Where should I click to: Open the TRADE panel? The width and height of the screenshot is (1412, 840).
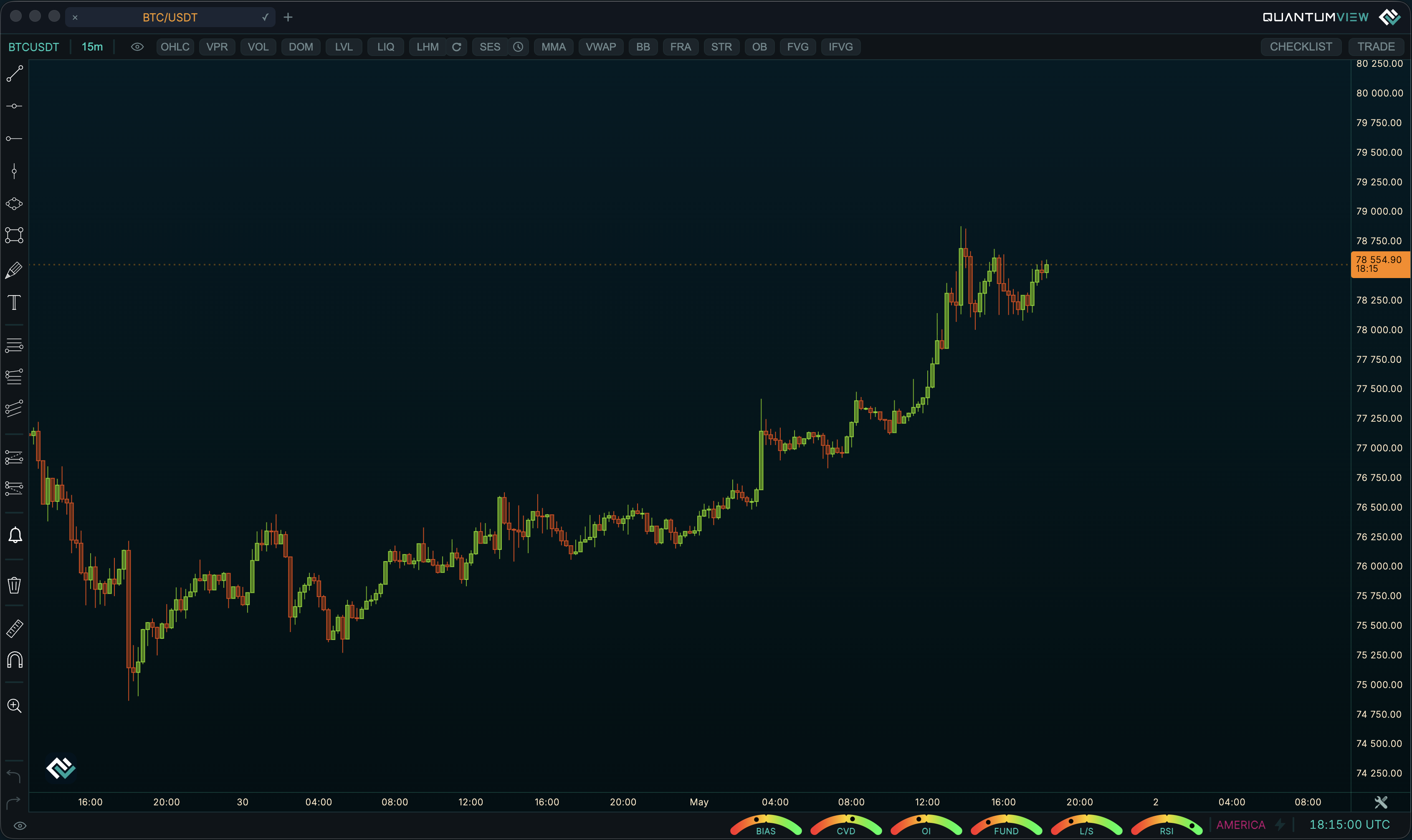pyautogui.click(x=1376, y=47)
